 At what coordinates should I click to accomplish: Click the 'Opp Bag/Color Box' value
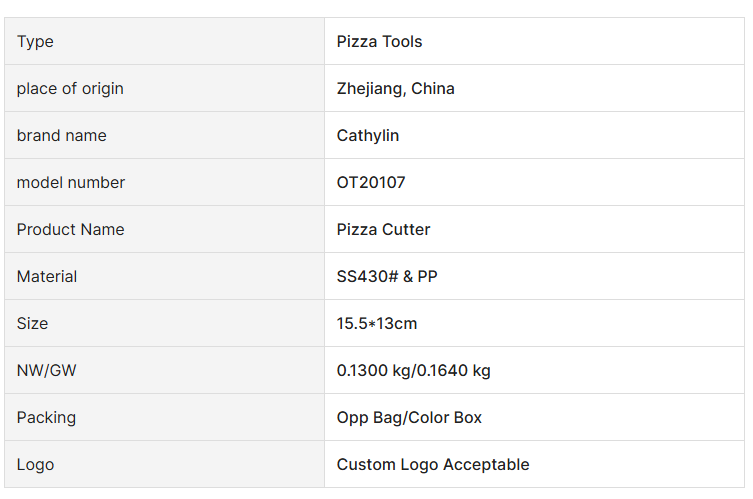[x=409, y=418]
